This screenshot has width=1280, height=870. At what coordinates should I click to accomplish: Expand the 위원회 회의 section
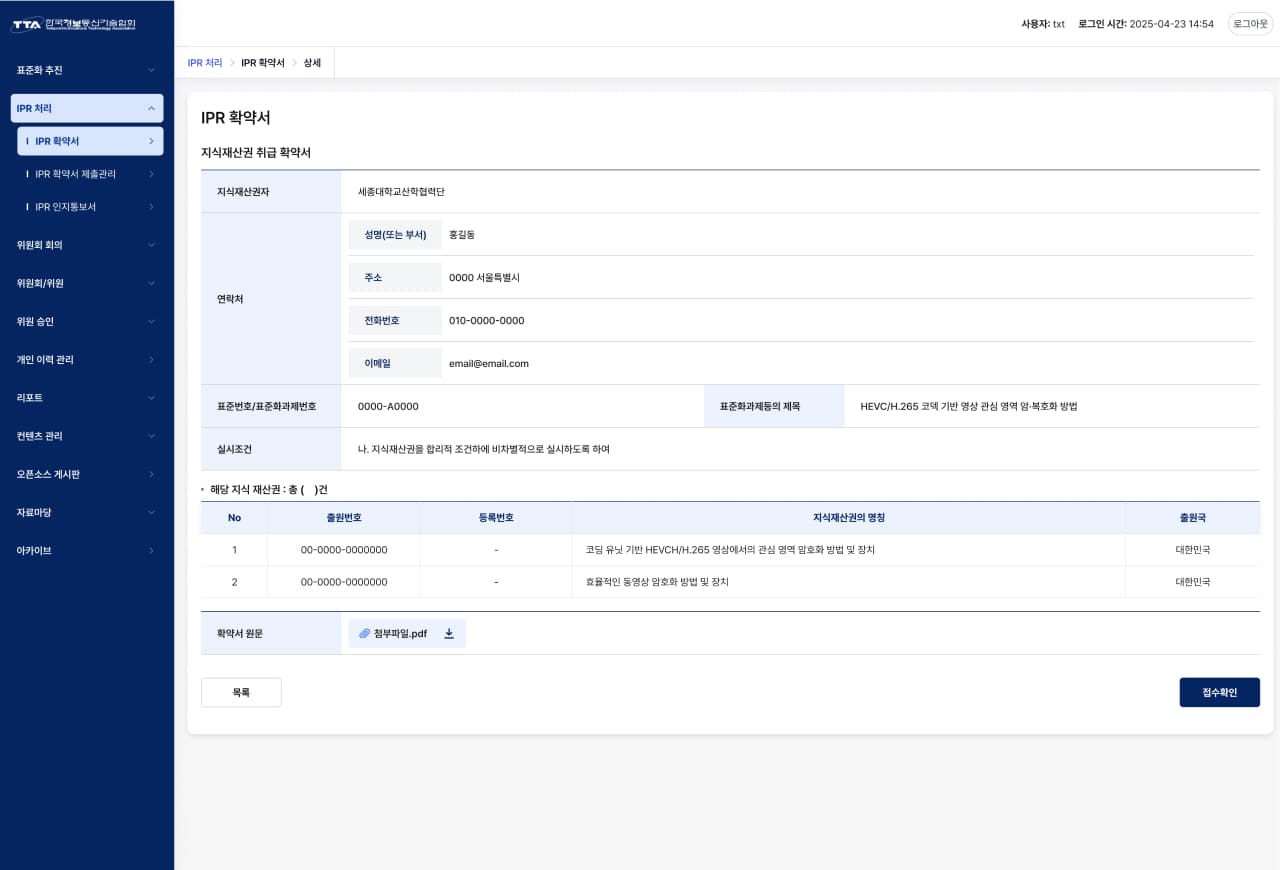[x=87, y=245]
